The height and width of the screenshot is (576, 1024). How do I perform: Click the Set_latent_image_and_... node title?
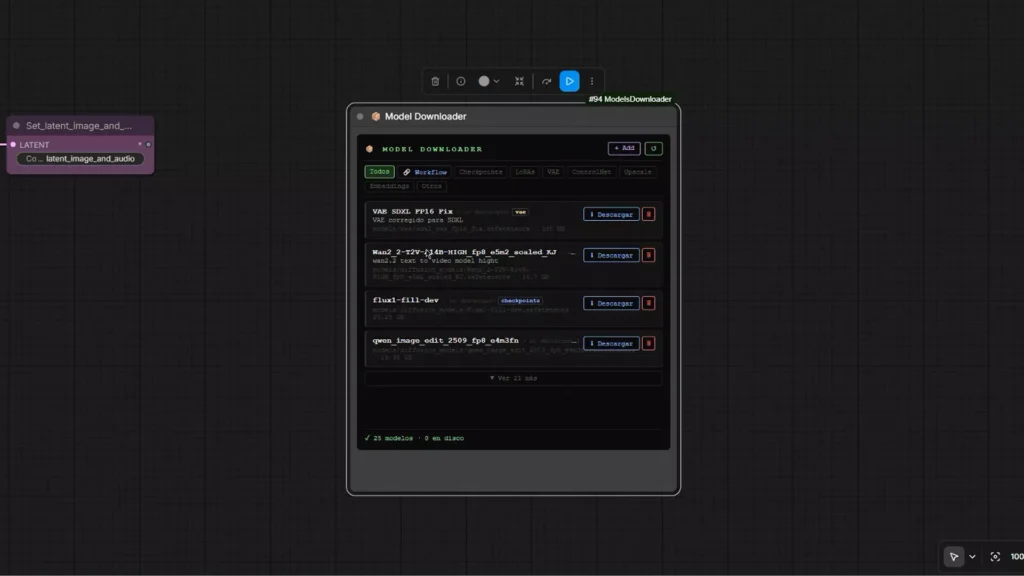coord(78,125)
